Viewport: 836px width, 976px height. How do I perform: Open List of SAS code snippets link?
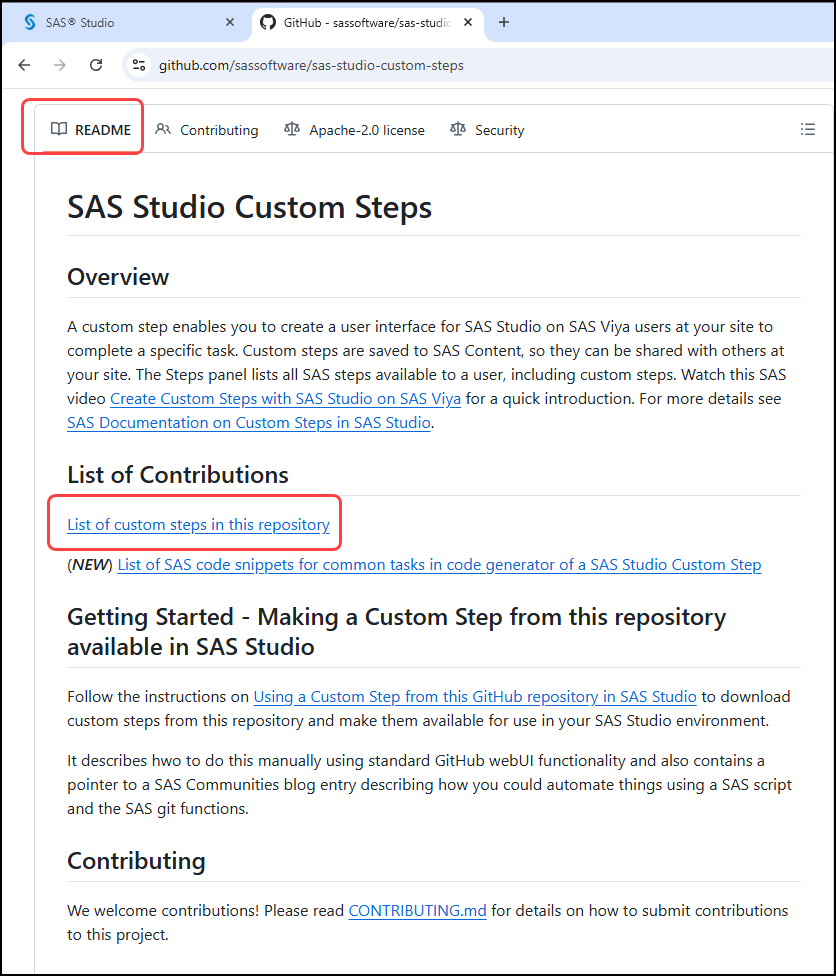click(439, 565)
